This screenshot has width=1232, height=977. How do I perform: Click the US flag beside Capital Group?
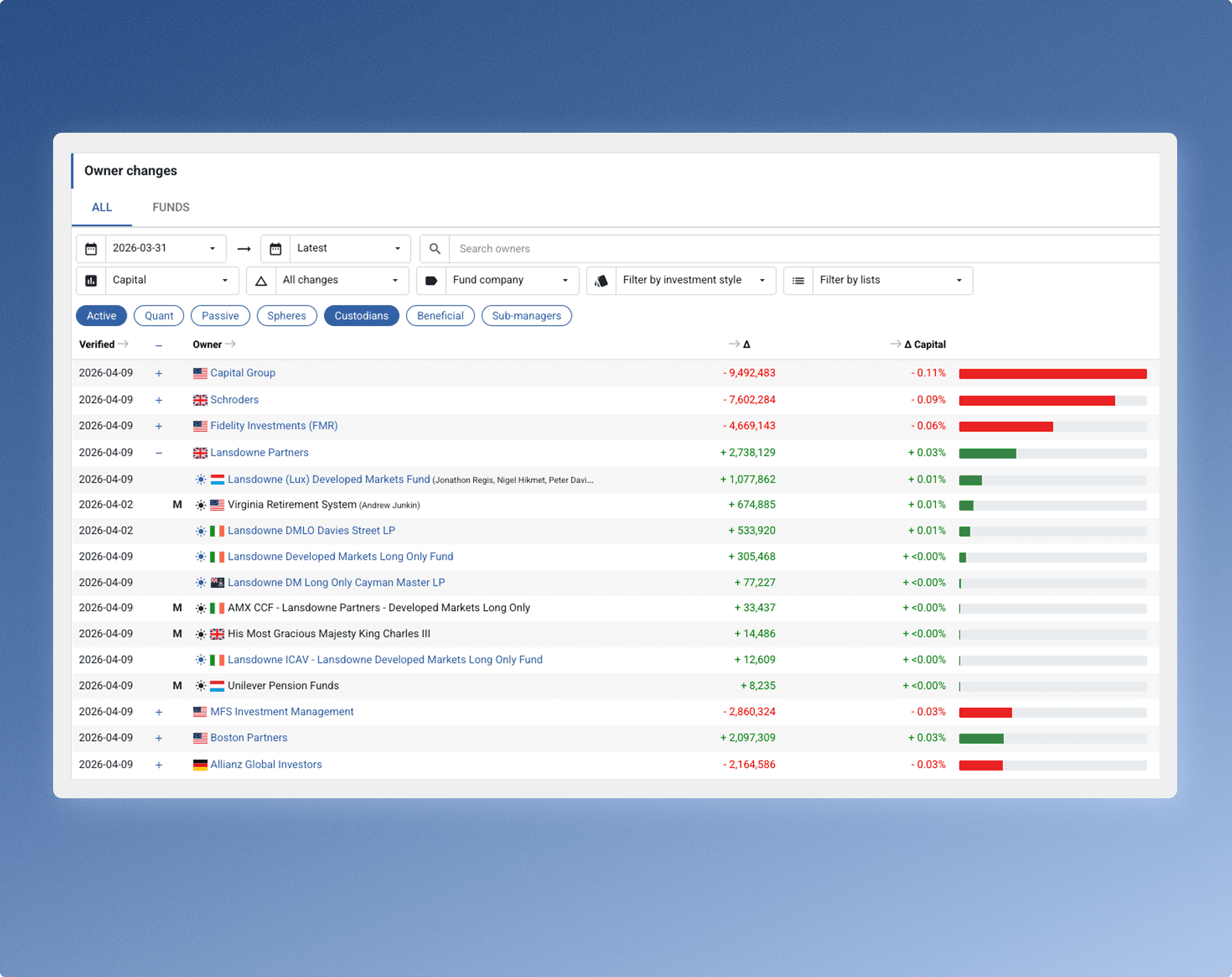coord(200,373)
